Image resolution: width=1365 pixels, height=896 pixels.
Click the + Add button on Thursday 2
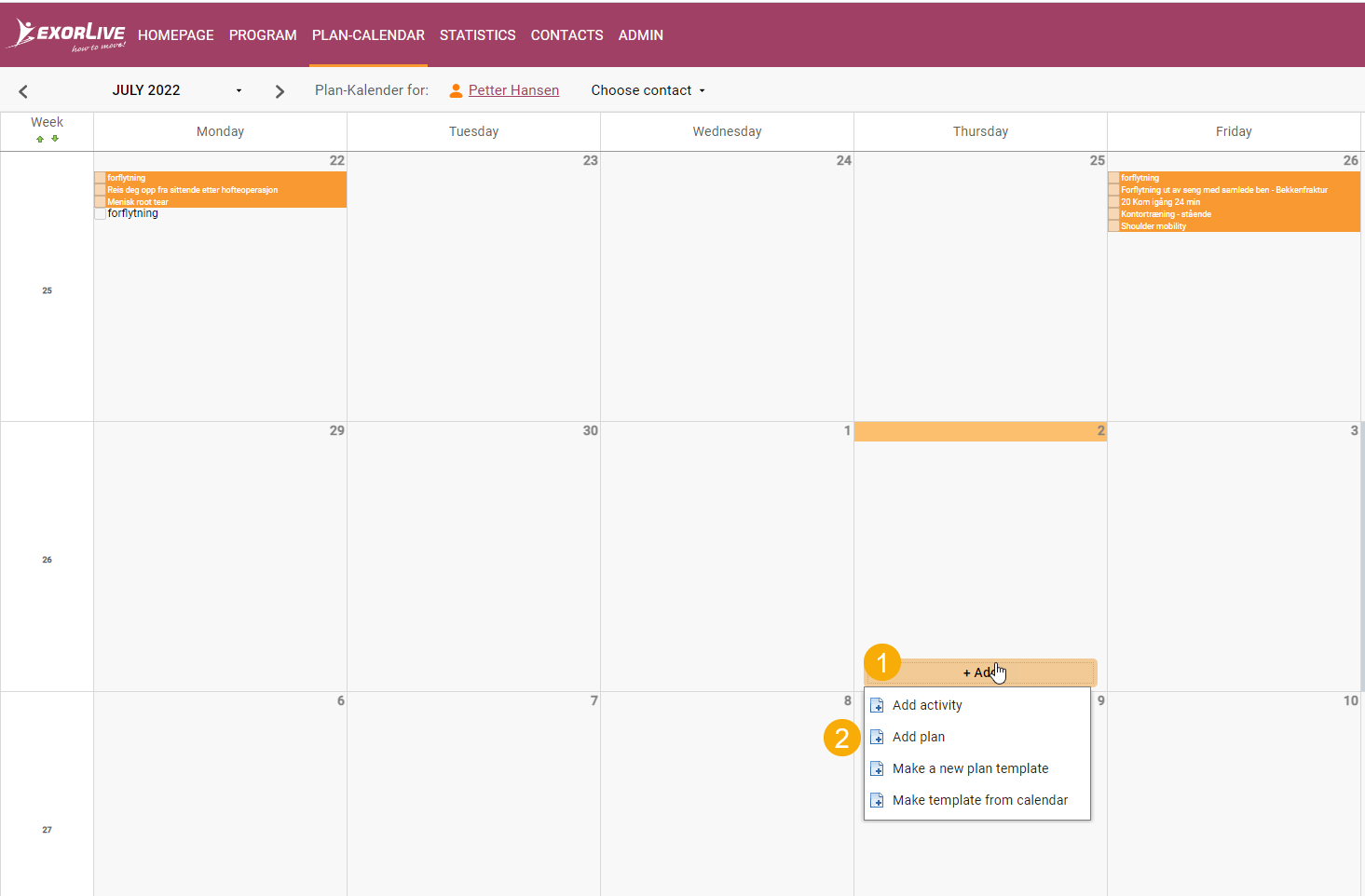(980, 672)
